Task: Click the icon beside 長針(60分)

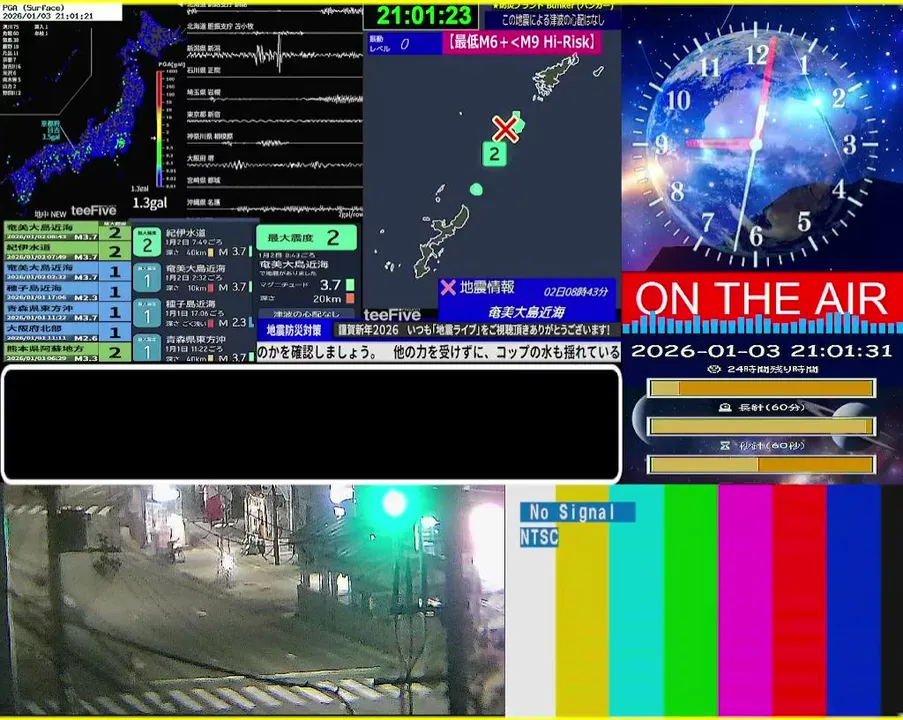Action: (x=725, y=407)
